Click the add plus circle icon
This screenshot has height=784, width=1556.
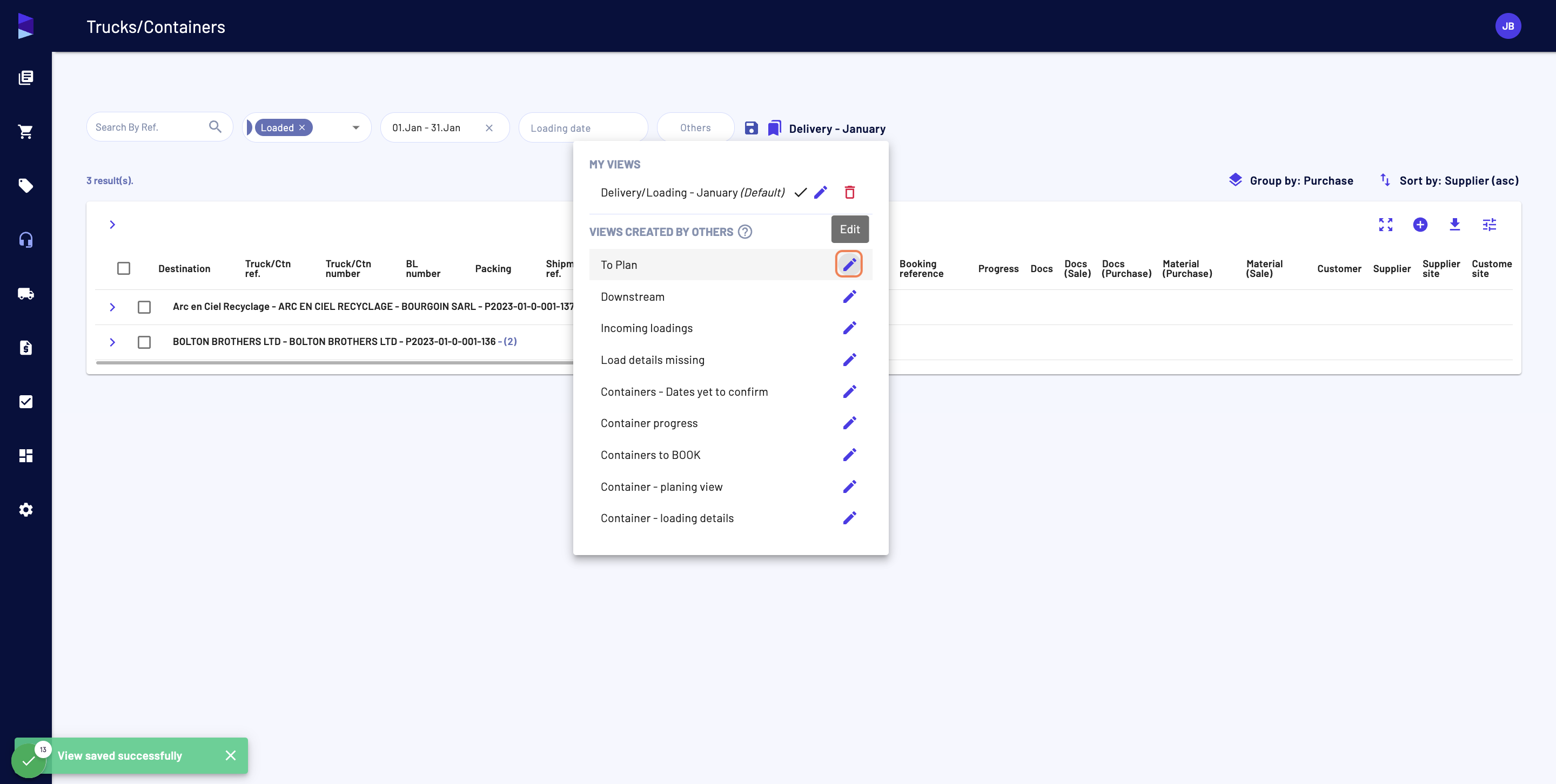tap(1420, 225)
